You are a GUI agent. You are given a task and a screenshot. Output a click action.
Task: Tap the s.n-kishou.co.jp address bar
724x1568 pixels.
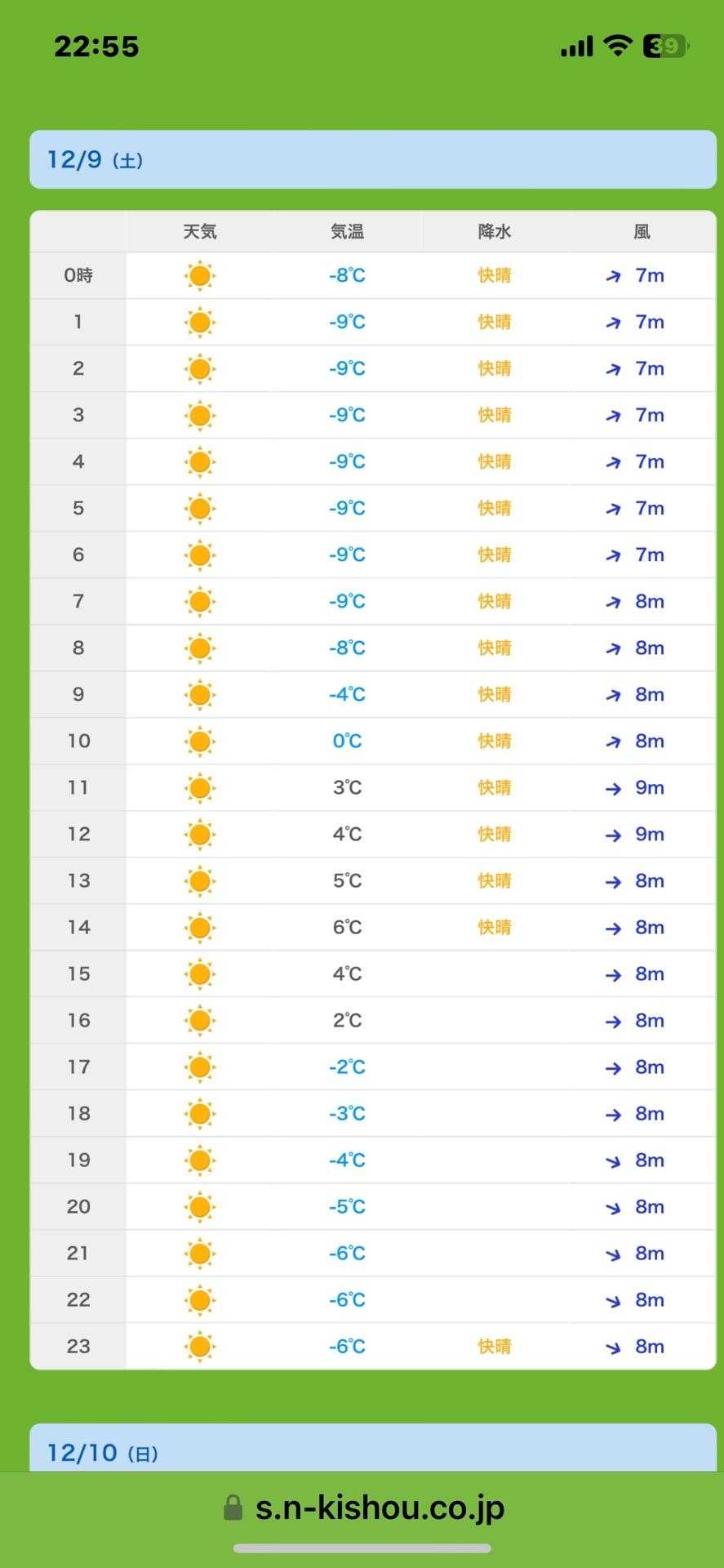pyautogui.click(x=380, y=1508)
